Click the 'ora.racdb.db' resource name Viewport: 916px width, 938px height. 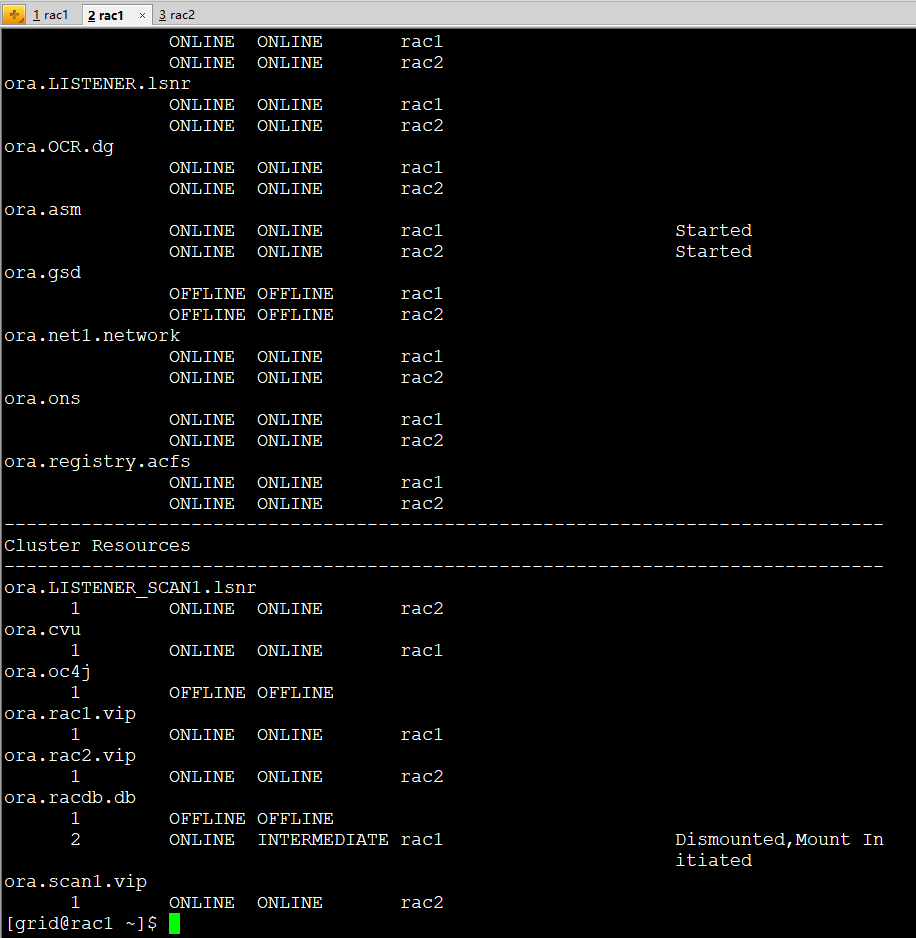(x=70, y=798)
